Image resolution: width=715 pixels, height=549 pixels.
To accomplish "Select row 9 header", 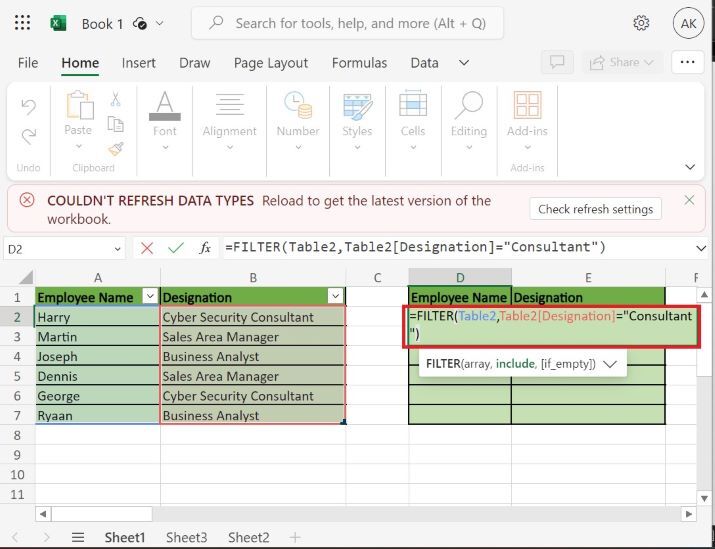I will [x=17, y=455].
